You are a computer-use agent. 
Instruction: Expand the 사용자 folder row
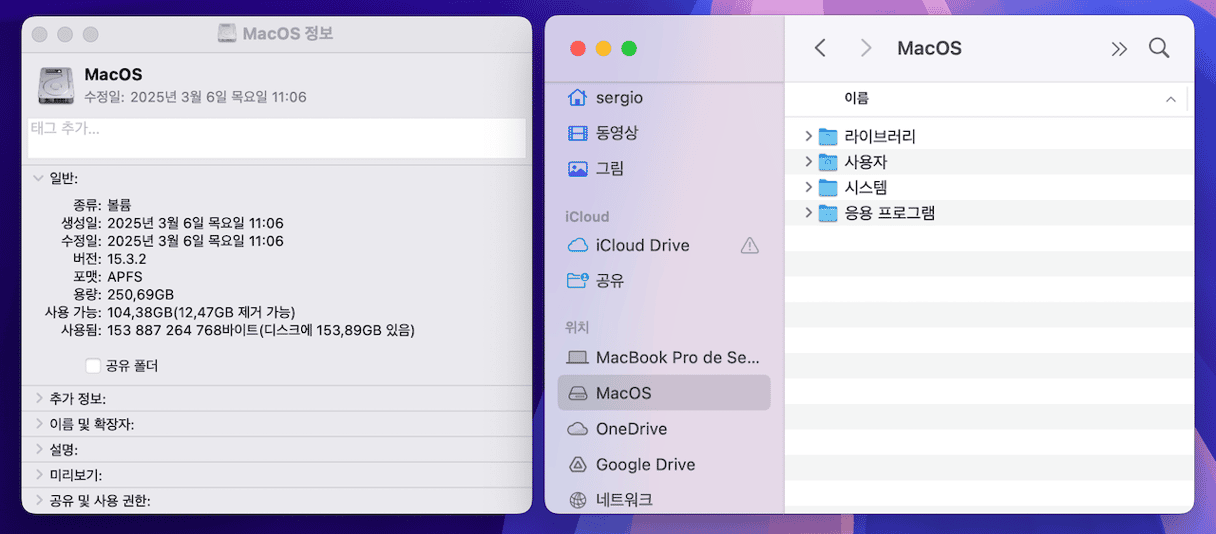pyautogui.click(x=808, y=162)
